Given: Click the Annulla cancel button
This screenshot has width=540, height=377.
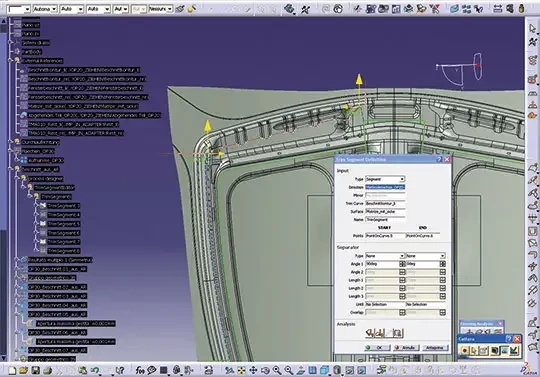Looking at the screenshot, I should click(x=407, y=348).
